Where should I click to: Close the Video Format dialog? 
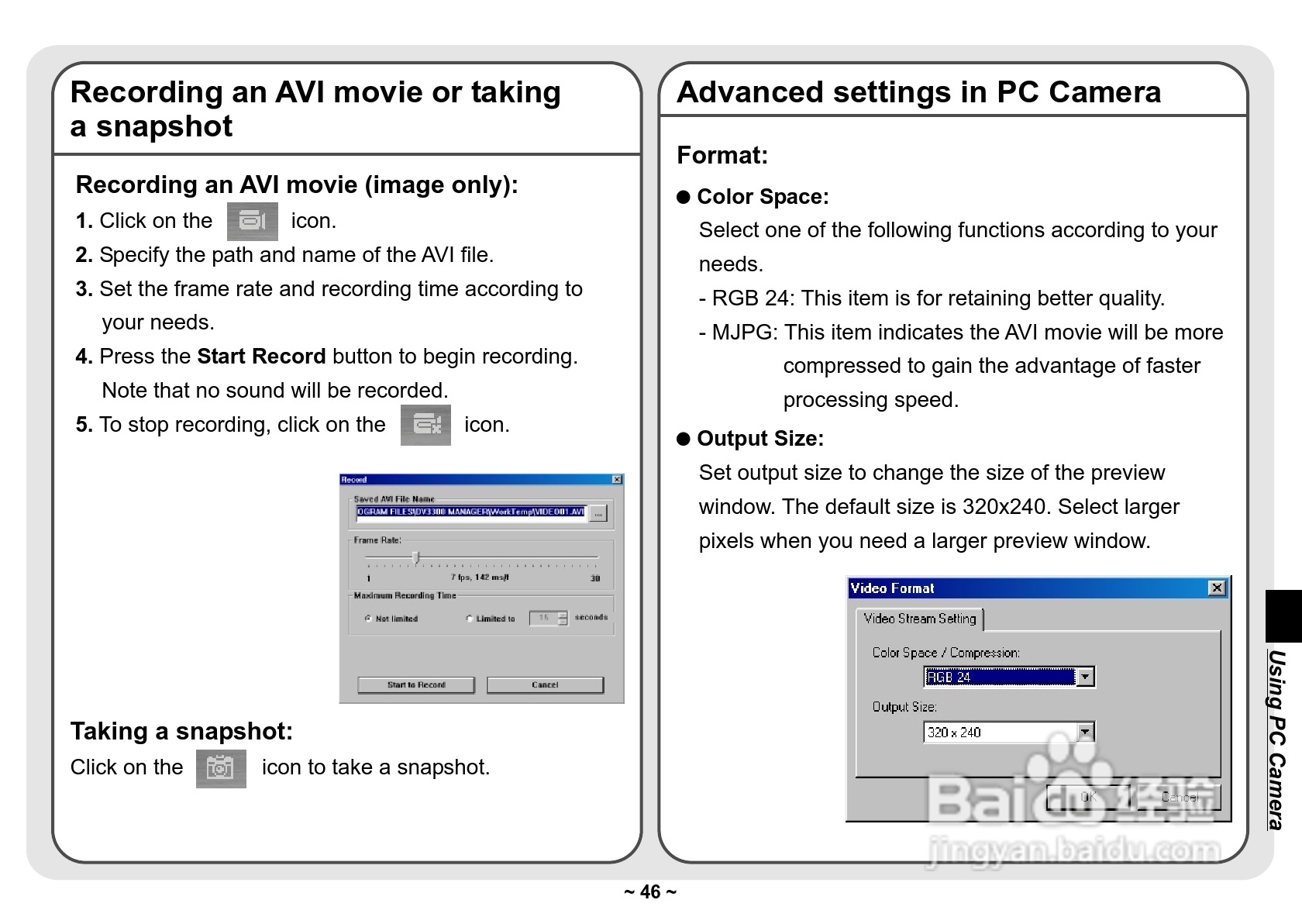1217,588
